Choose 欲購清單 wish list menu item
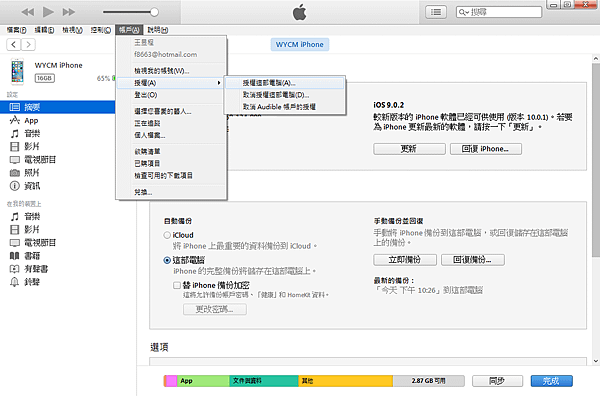The image size is (600, 396). [x=171, y=152]
